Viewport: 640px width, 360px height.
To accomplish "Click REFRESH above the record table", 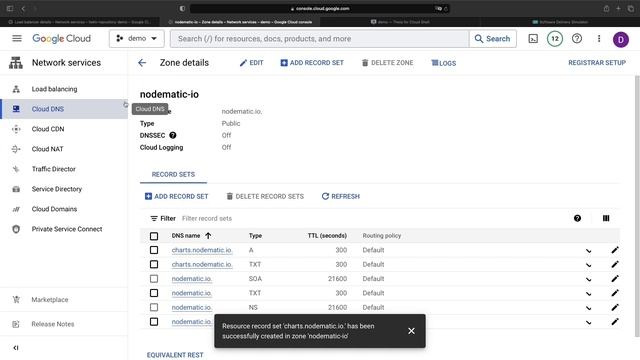I will [341, 196].
